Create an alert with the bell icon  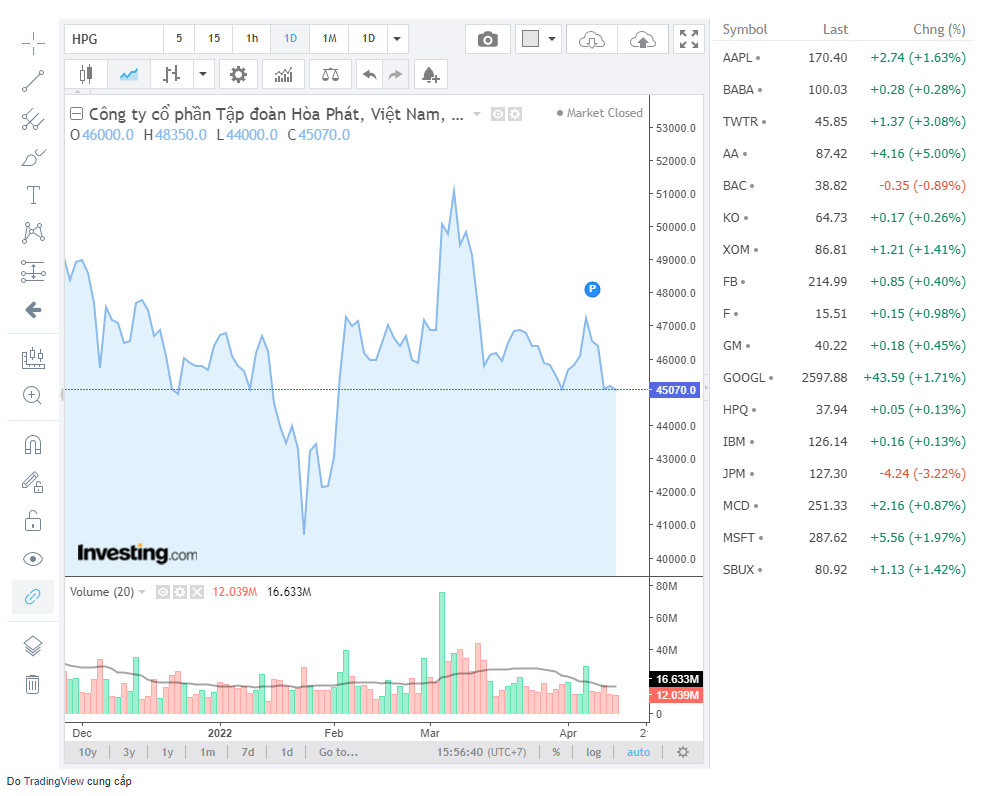[x=431, y=74]
